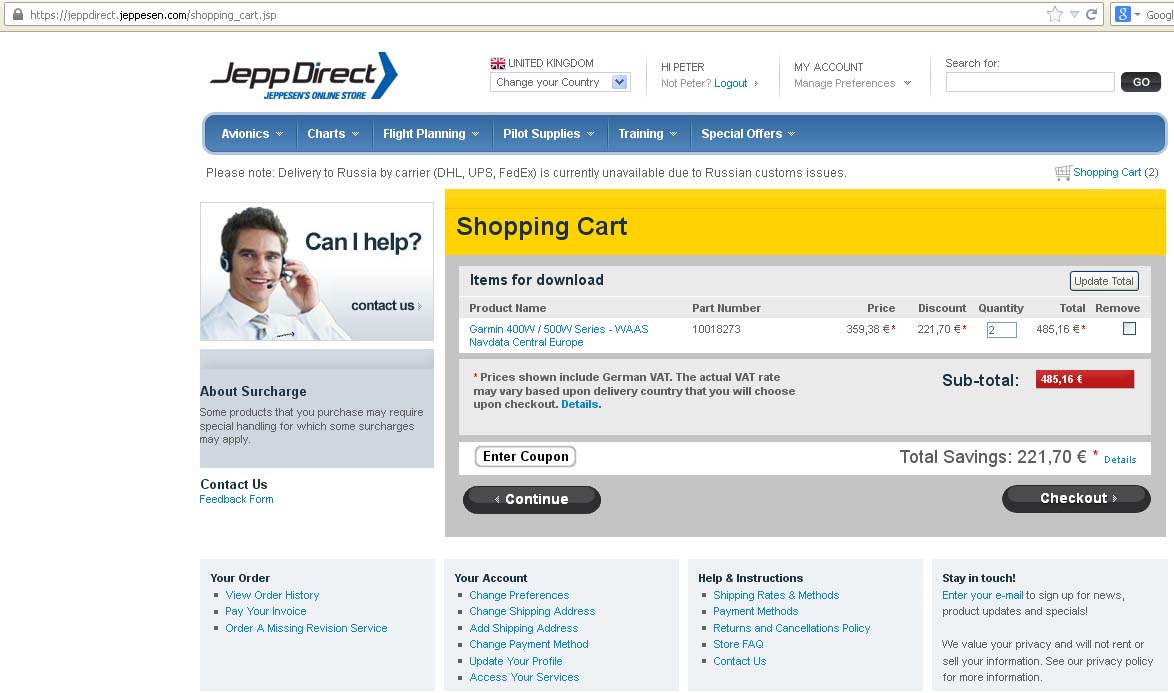Click the part number 10018273
The width and height of the screenshot is (1174, 693).
click(716, 329)
